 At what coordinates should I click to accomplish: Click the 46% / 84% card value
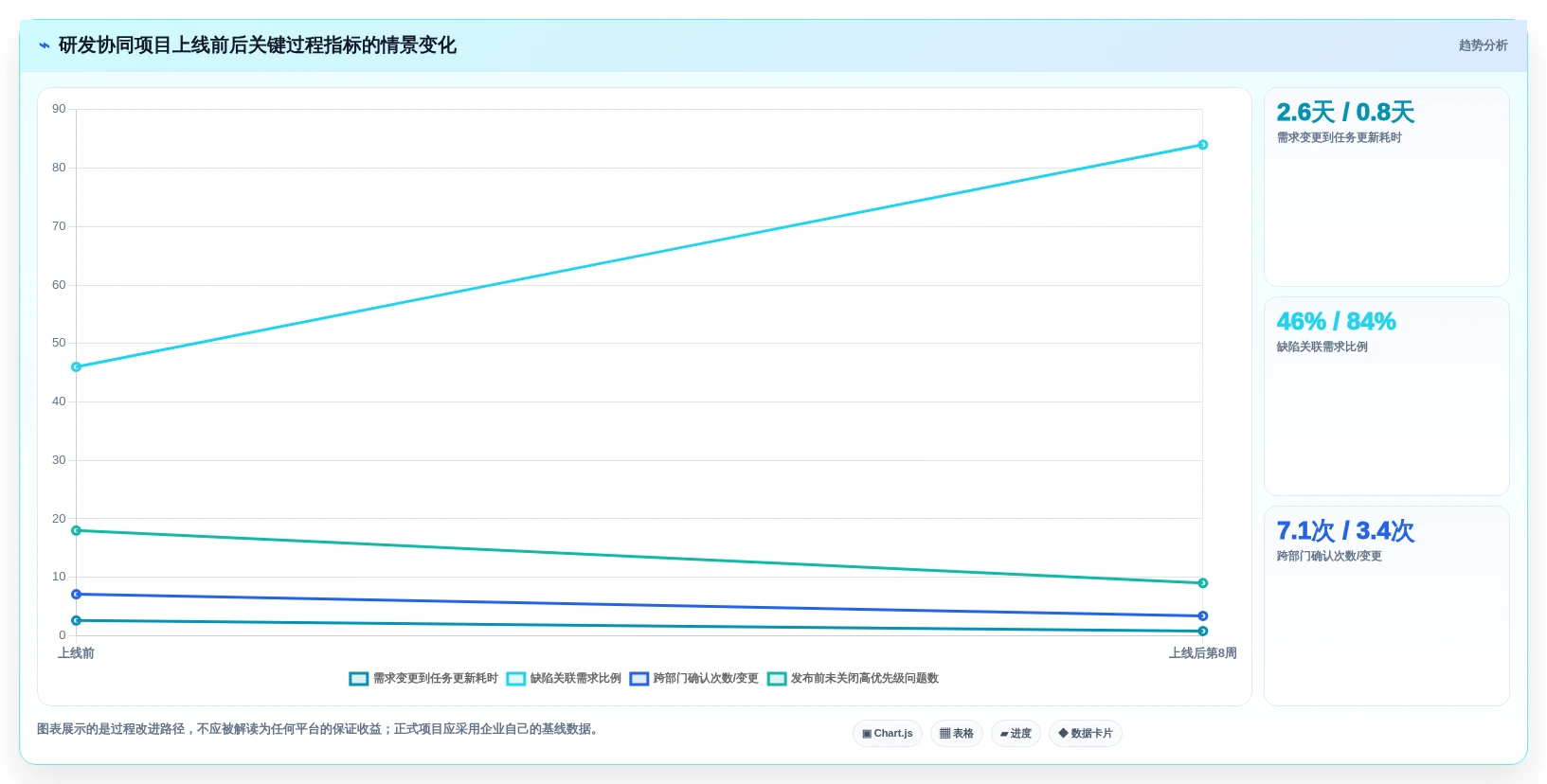[1336, 322]
